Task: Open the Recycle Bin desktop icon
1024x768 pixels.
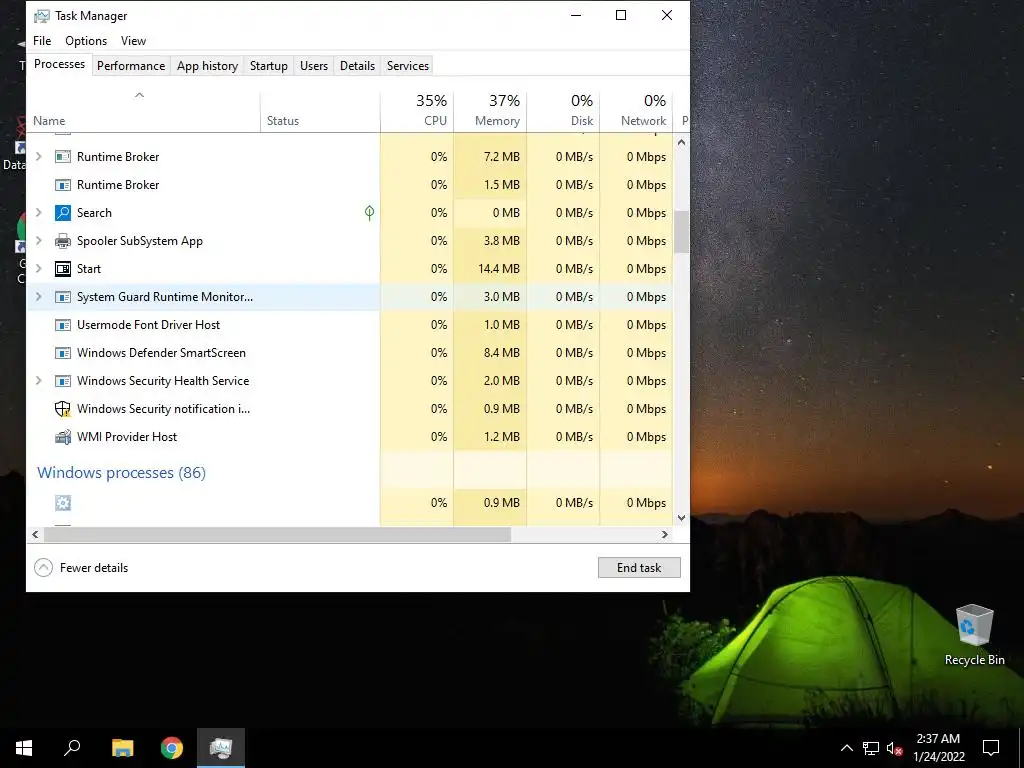Action: click(x=974, y=635)
